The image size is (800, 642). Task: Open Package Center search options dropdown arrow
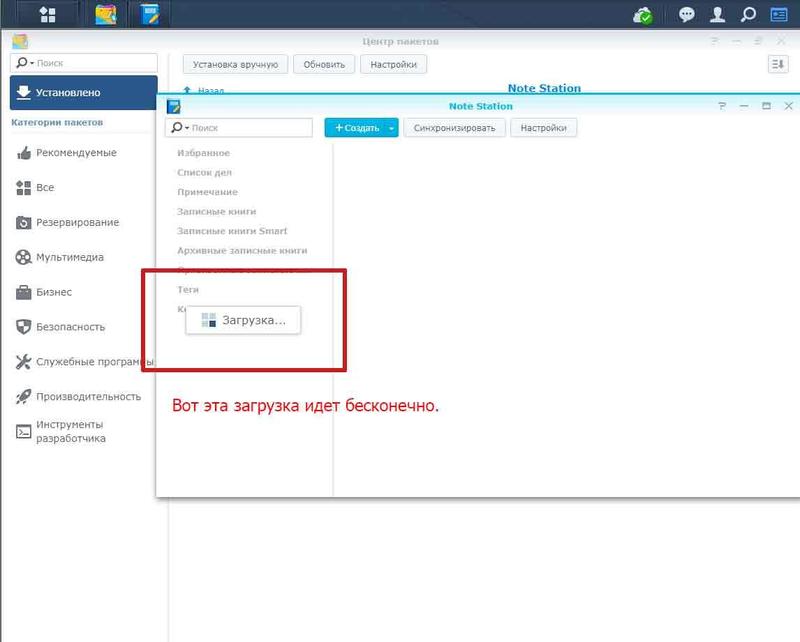click(x=32, y=63)
